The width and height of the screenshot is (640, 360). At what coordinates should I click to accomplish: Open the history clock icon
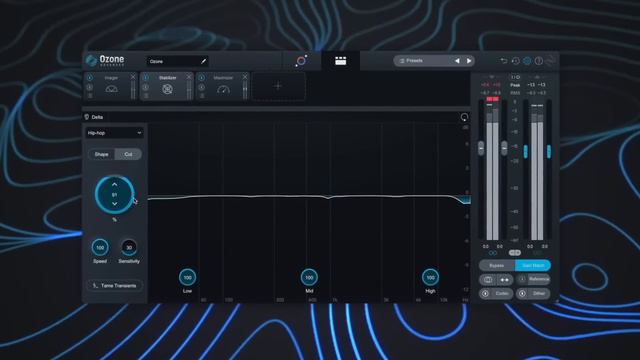(516, 61)
